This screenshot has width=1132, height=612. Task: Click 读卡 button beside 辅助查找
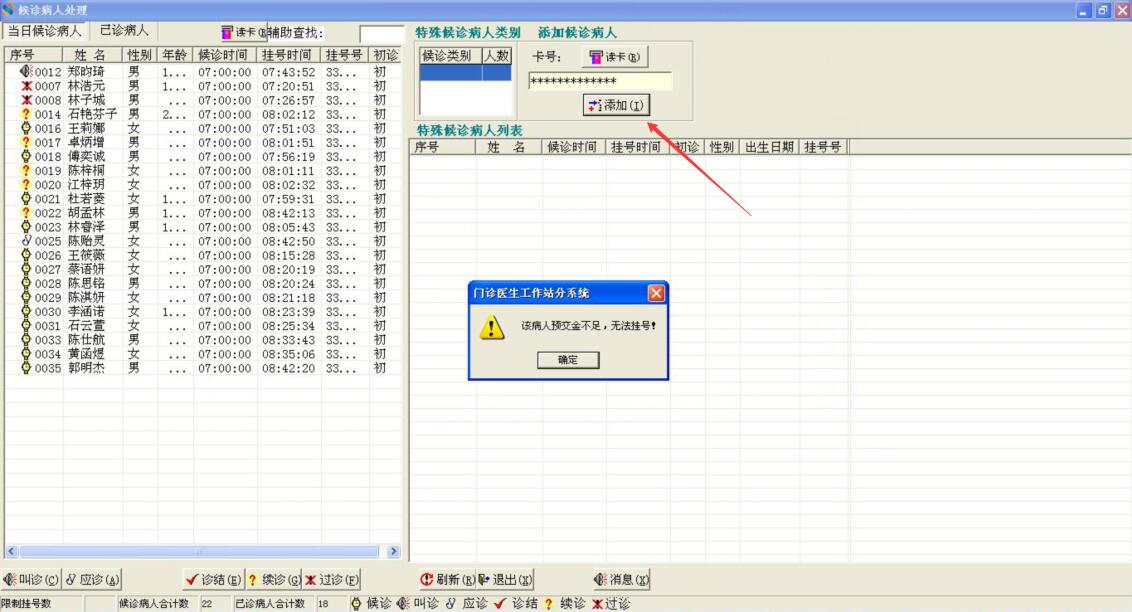(244, 32)
